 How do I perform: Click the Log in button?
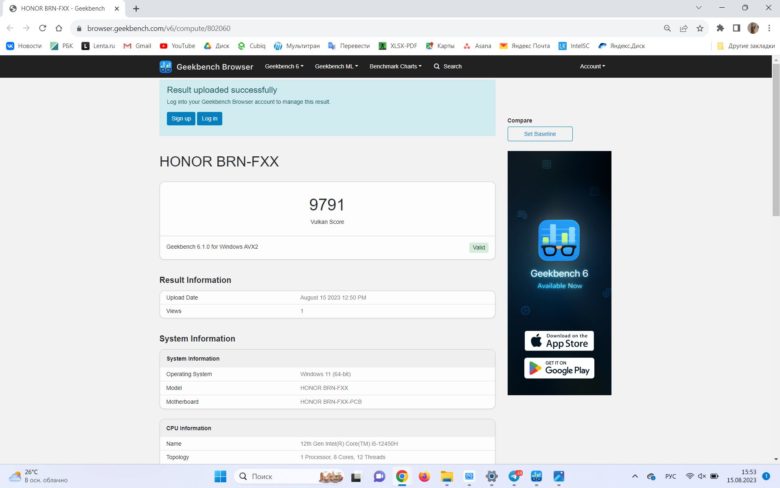(209, 118)
